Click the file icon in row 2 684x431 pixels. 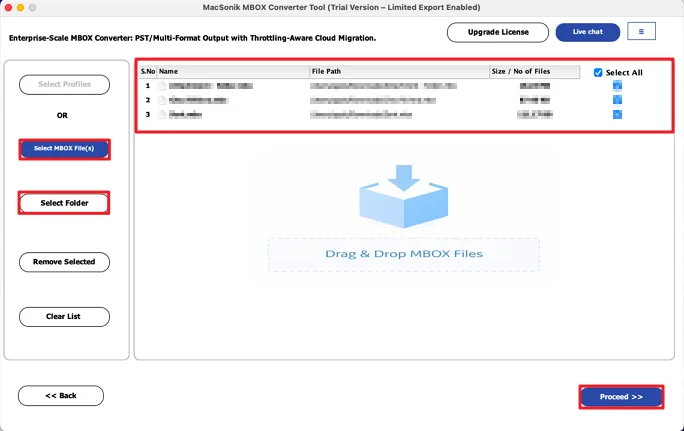[162, 100]
